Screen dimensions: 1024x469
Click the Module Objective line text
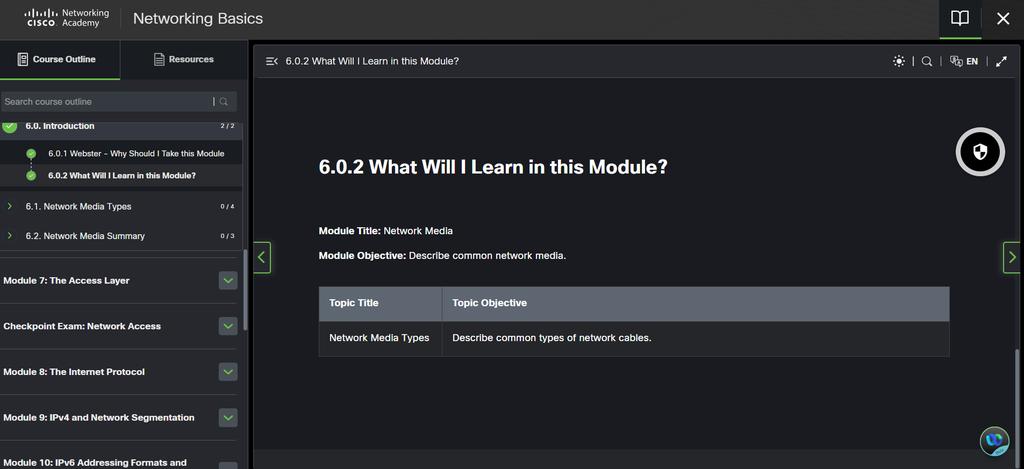pyautogui.click(x=442, y=255)
